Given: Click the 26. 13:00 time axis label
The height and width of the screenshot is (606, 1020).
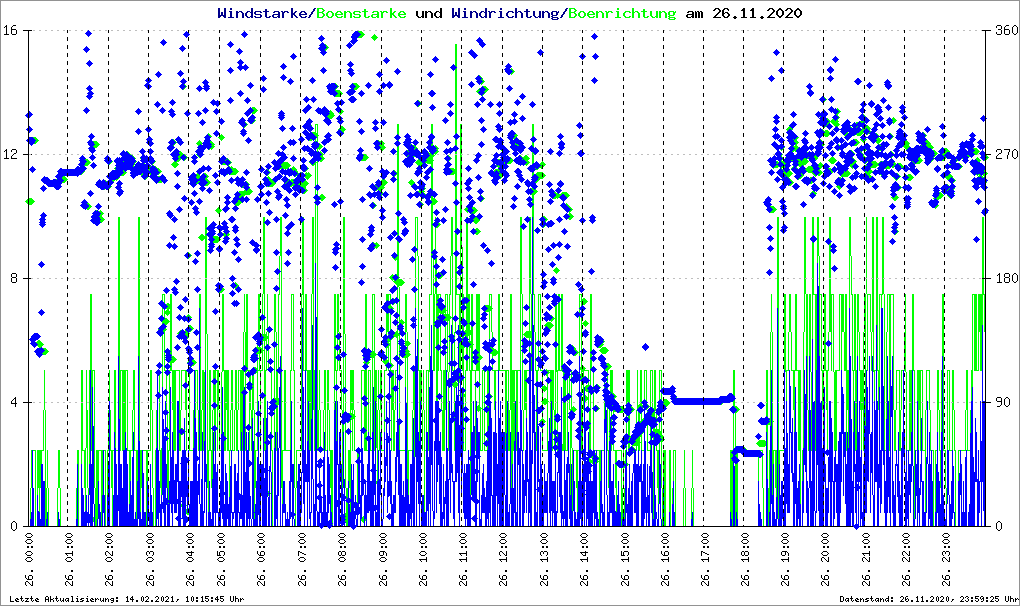Looking at the screenshot, I should pyautogui.click(x=543, y=559).
